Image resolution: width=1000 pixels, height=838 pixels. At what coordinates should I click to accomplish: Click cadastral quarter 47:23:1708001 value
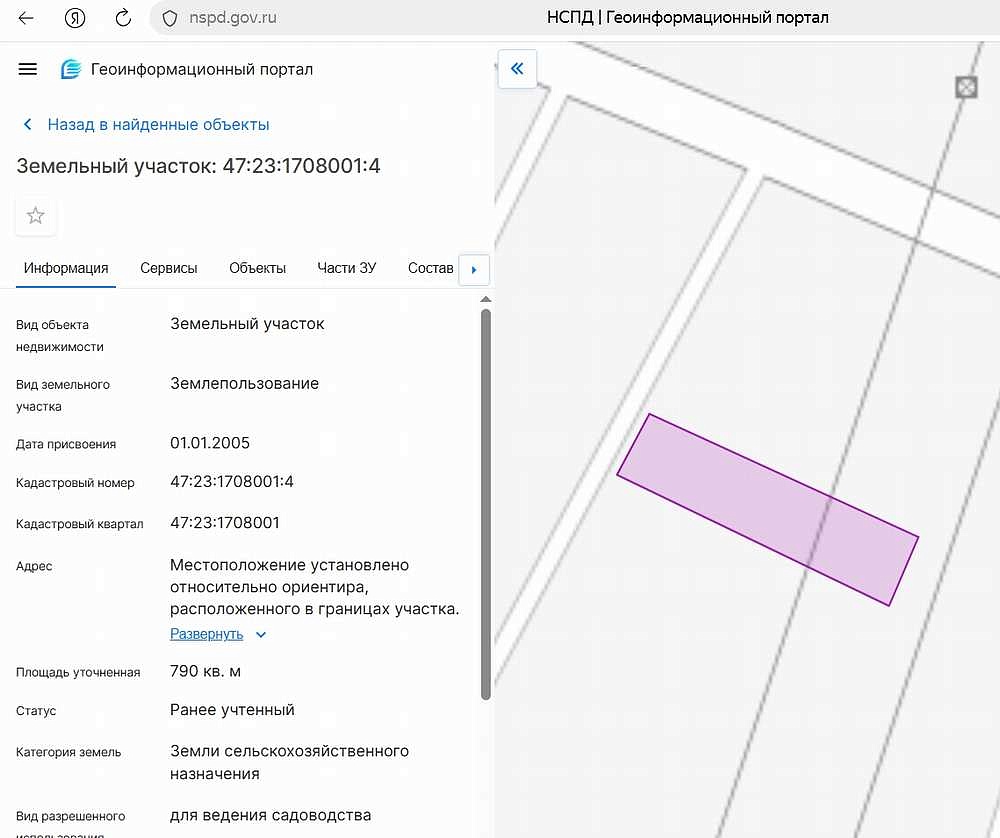point(224,523)
